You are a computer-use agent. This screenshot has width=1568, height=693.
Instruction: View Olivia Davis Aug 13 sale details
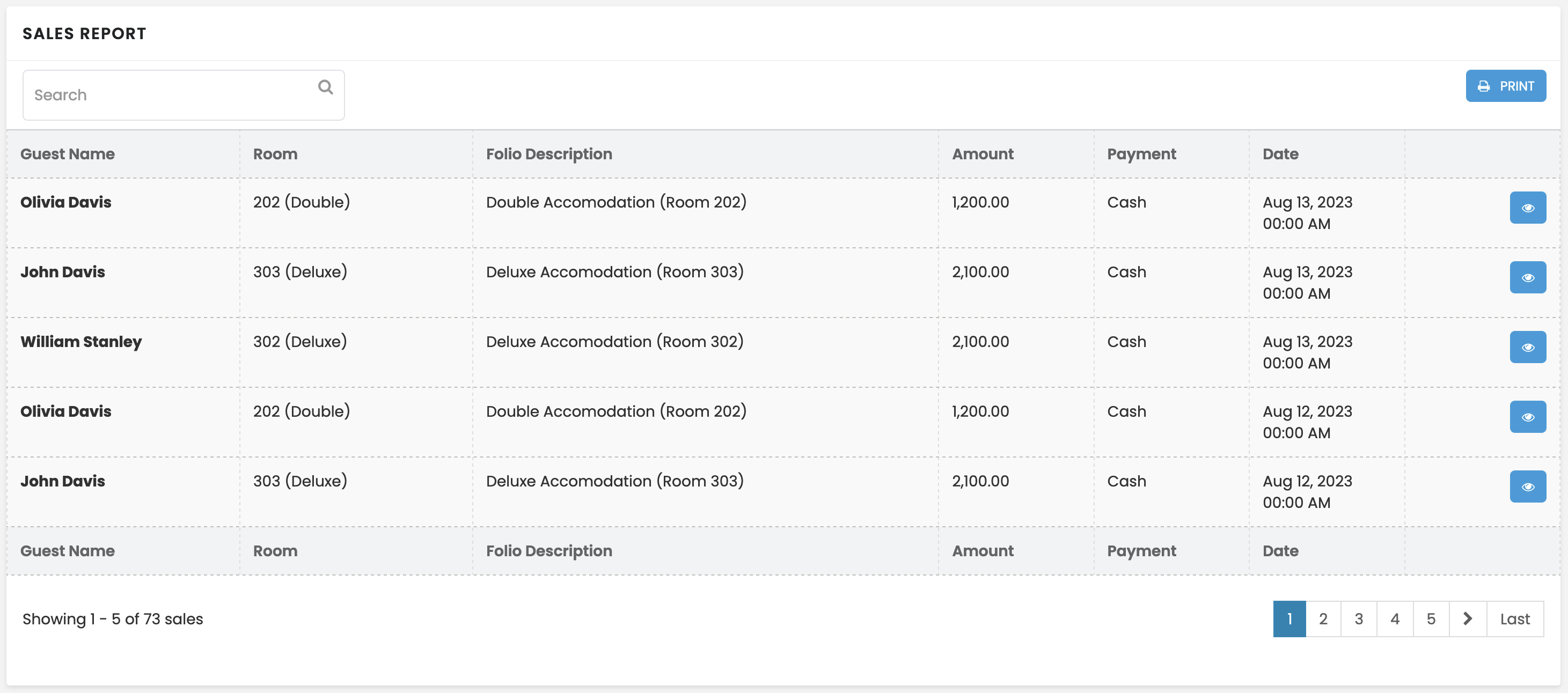point(1528,208)
